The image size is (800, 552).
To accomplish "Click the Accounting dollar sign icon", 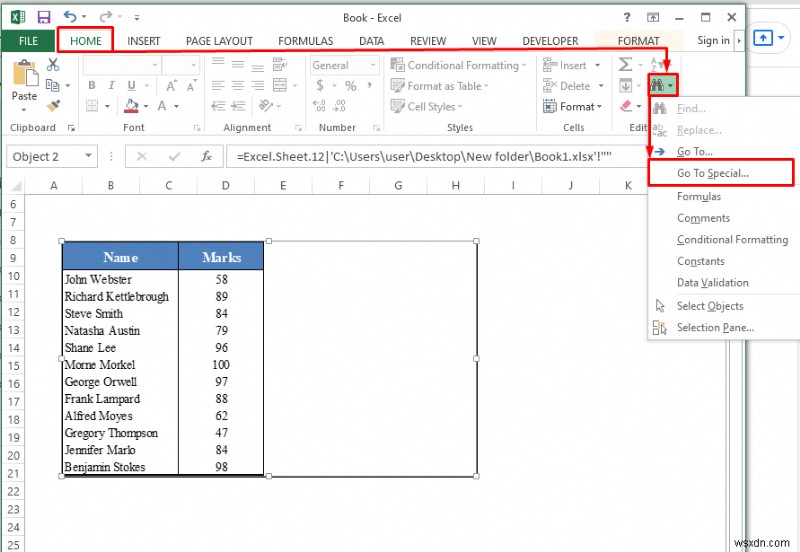I will pyautogui.click(x=320, y=85).
